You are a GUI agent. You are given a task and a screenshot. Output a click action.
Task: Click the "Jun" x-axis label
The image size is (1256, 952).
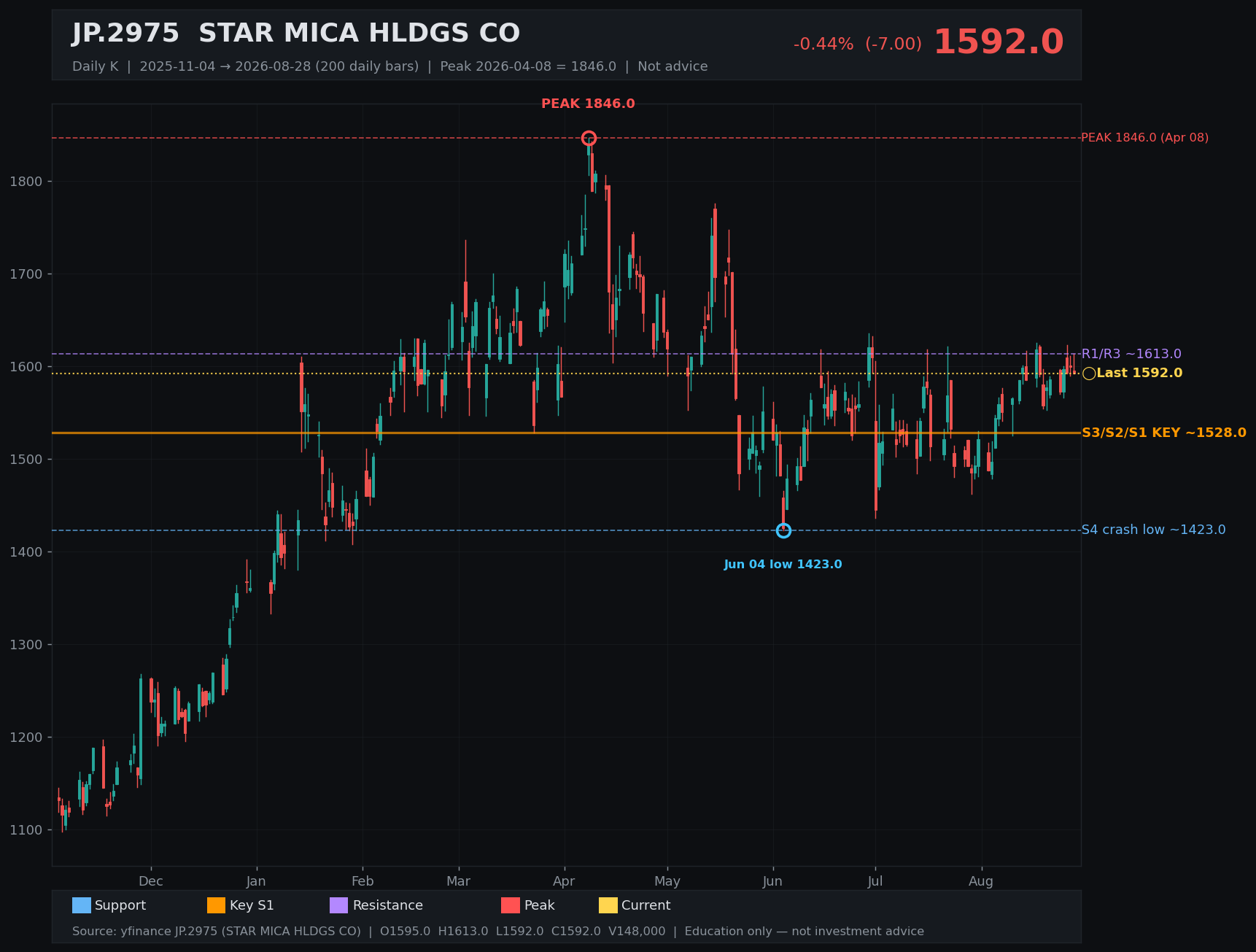tap(772, 881)
